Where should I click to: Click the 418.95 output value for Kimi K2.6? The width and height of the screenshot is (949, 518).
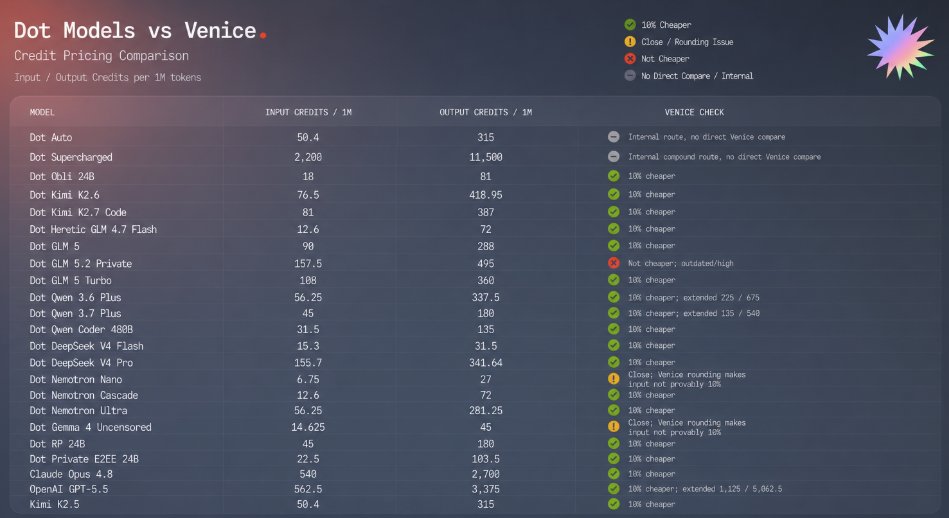click(485, 195)
